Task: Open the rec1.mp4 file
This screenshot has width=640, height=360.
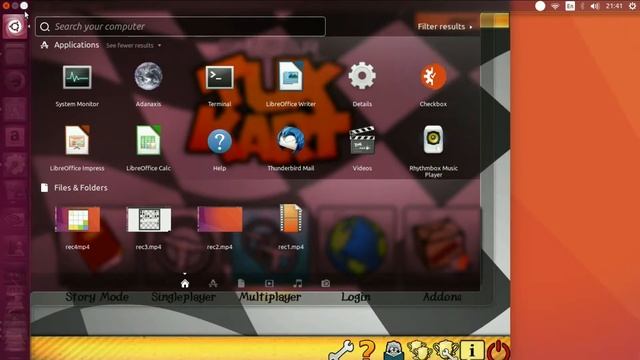Action: (291, 219)
